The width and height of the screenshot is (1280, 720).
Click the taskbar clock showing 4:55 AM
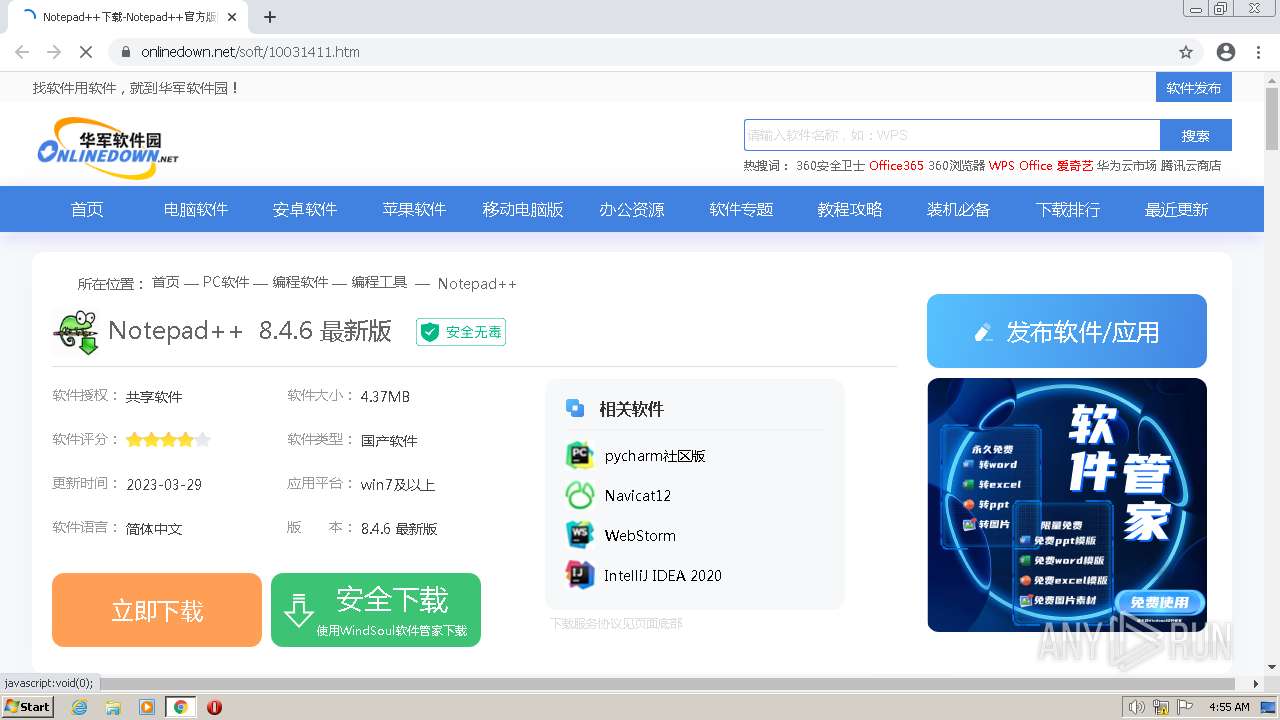[x=1229, y=707]
